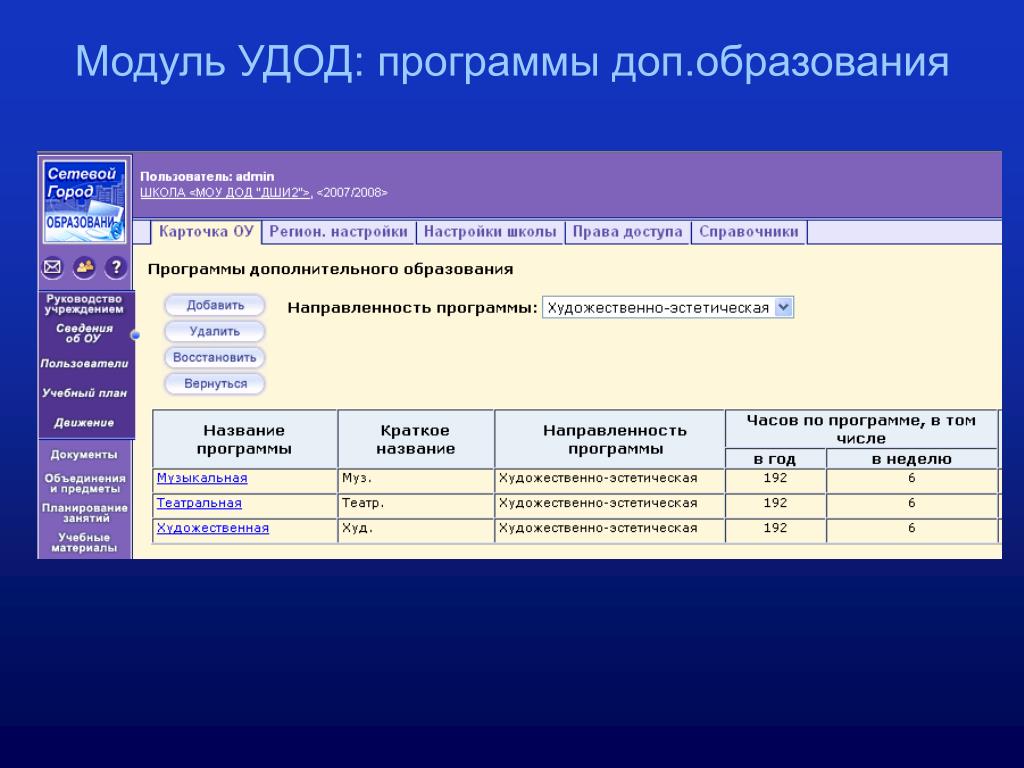Image resolution: width=1024 pixels, height=768 pixels.
Task: Click the в неделю column header
Action: click(x=912, y=458)
